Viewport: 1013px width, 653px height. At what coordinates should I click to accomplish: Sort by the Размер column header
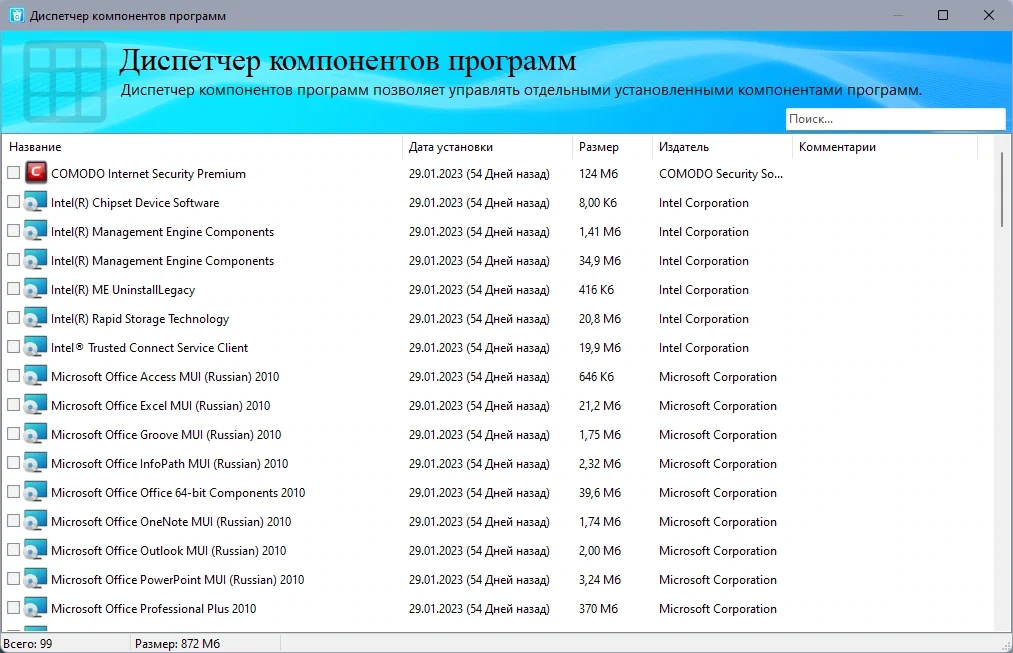pyautogui.click(x=612, y=147)
